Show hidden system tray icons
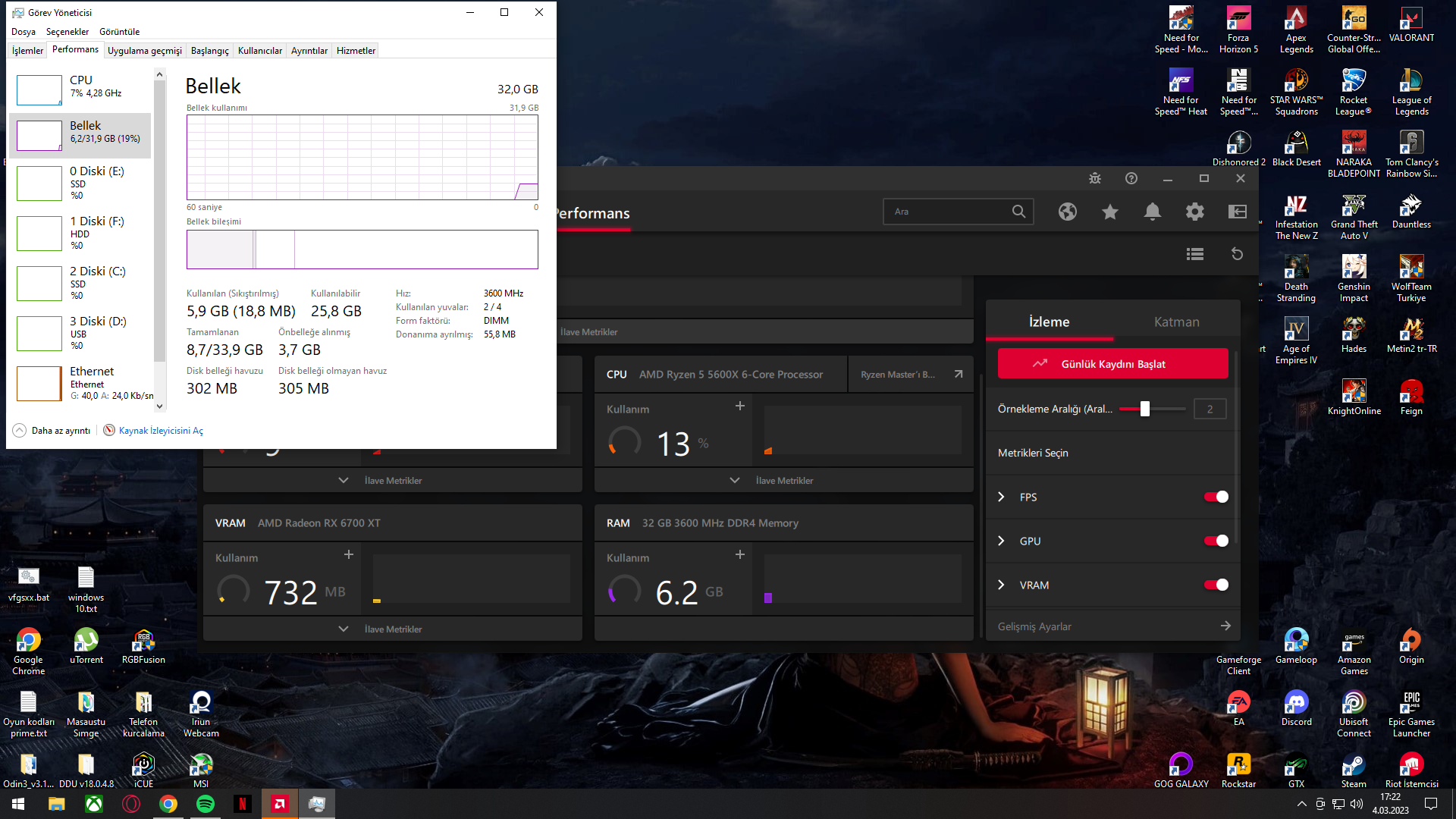 (1301, 804)
